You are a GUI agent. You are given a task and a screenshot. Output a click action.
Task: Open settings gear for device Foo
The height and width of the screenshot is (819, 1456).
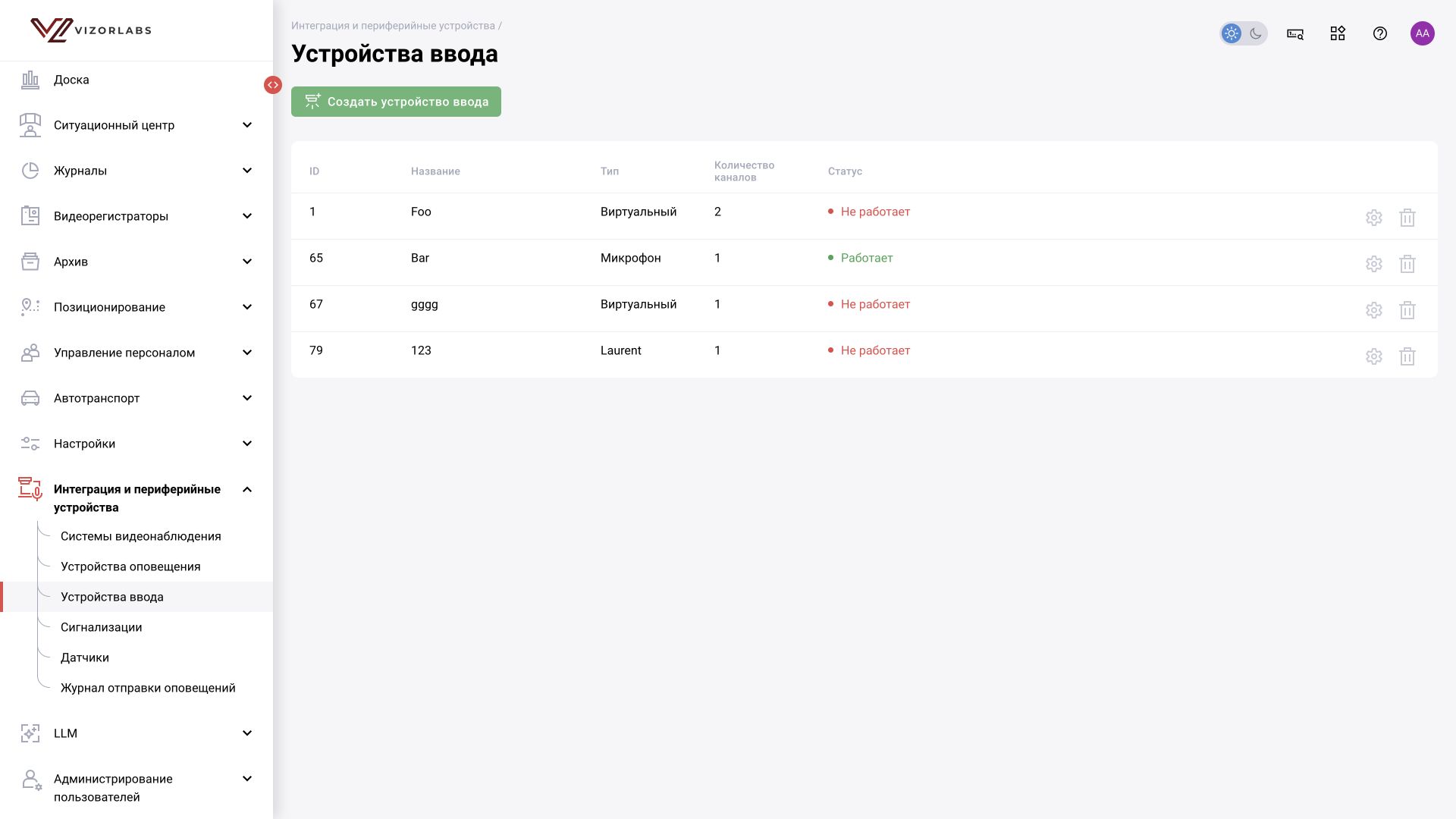(1373, 218)
